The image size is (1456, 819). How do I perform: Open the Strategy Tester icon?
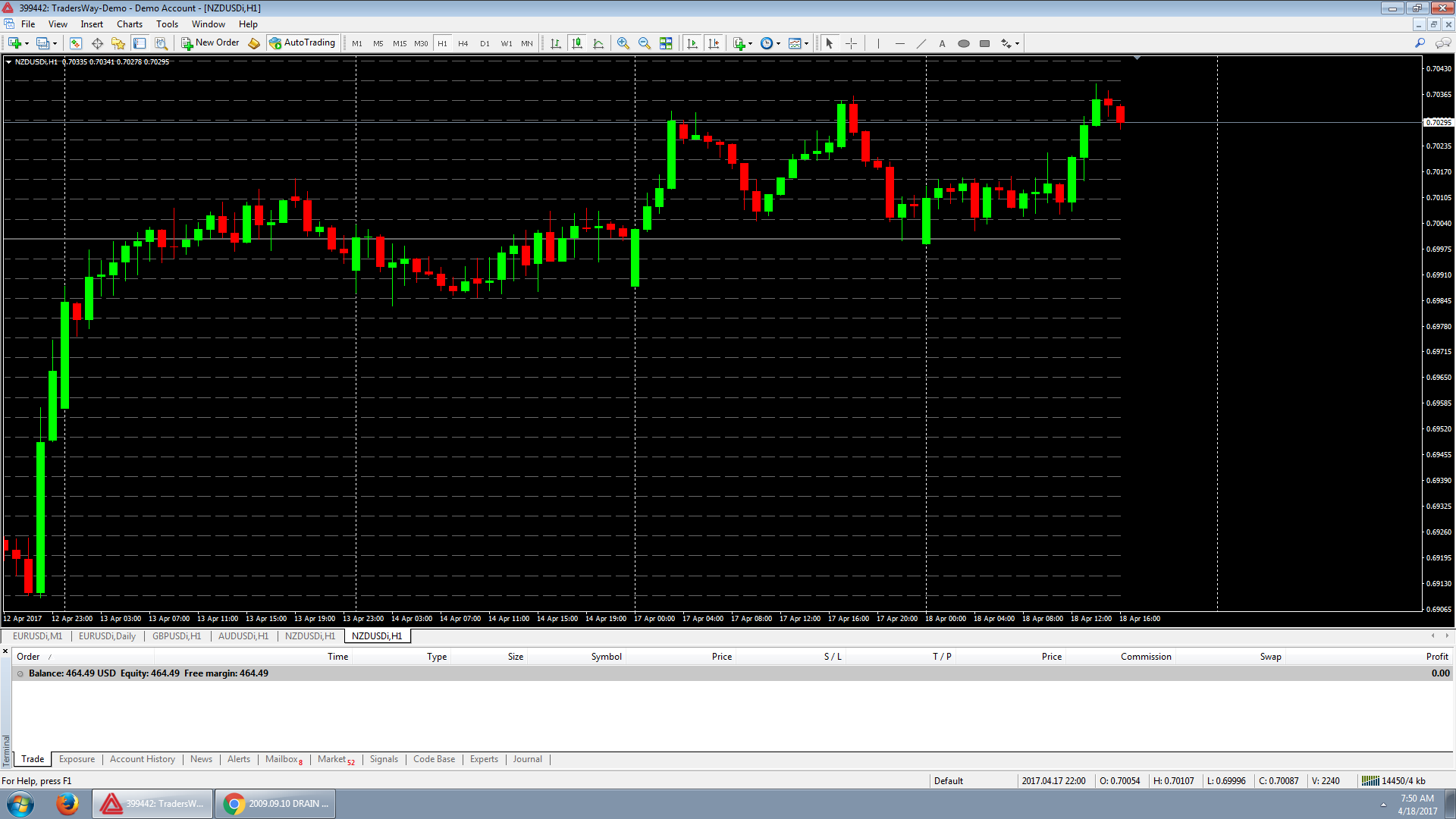[x=161, y=43]
